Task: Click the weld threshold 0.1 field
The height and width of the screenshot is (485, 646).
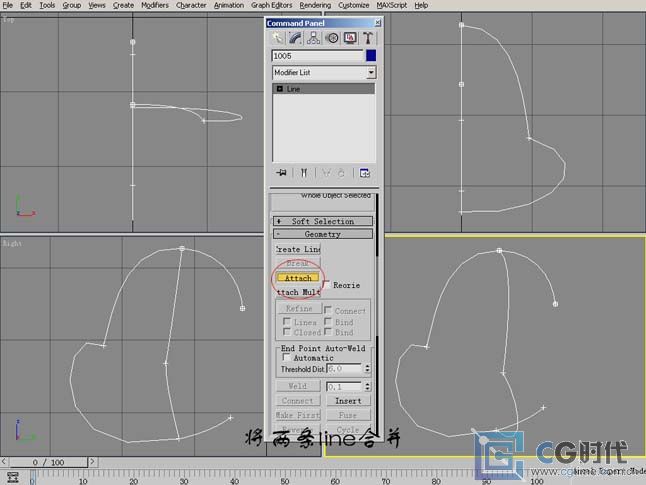Action: (344, 387)
